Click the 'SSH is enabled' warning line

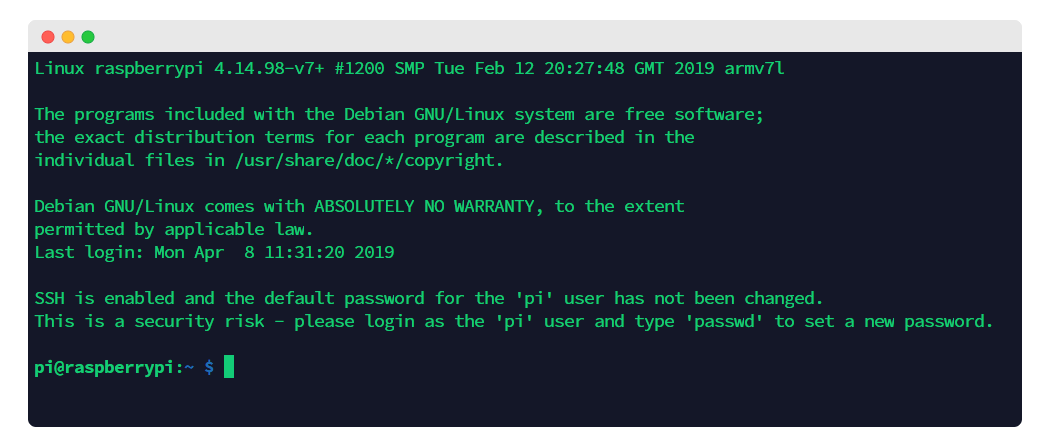[x=429, y=298]
